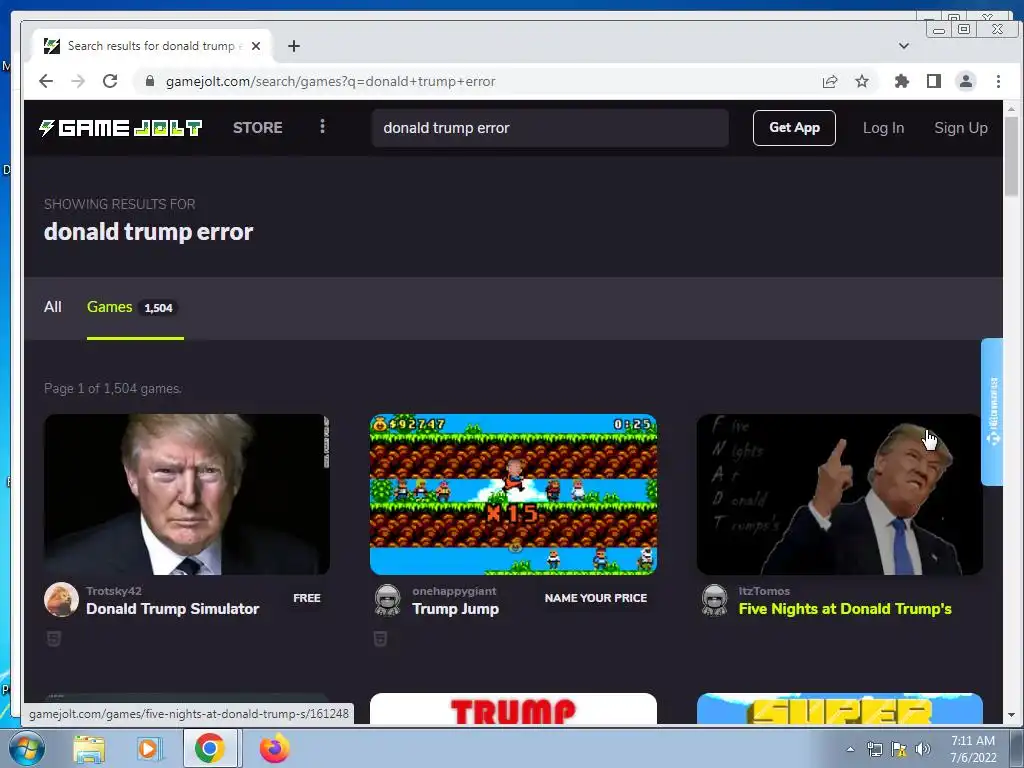Open the Windows Start menu
This screenshot has height=768, width=1024.
point(27,748)
